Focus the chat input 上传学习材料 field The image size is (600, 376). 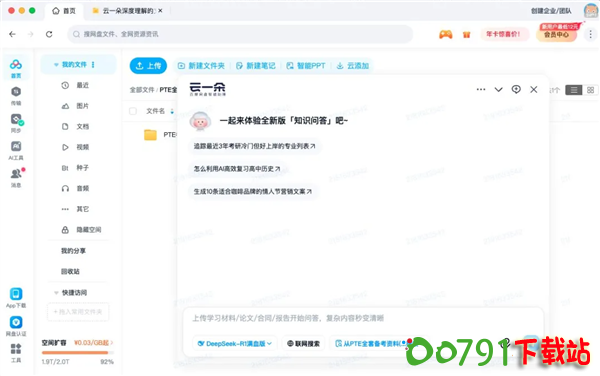point(364,318)
